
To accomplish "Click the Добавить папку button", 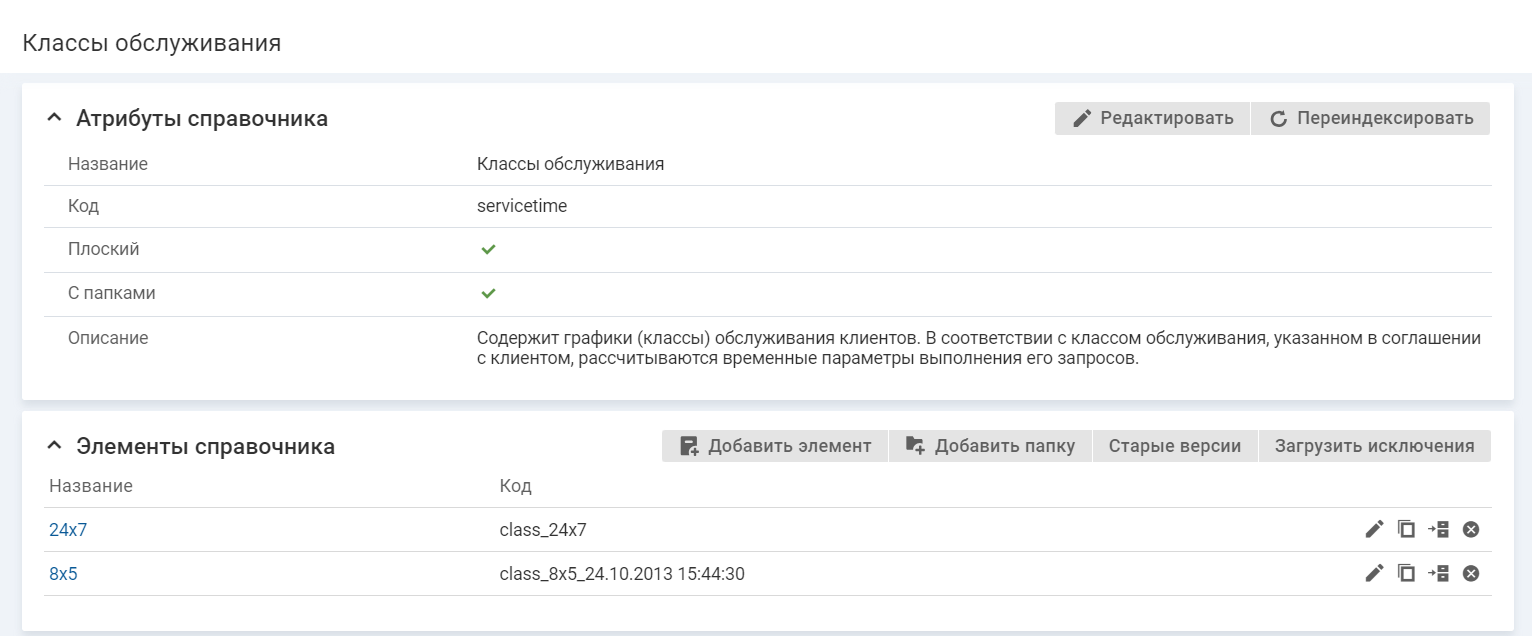I will tap(990, 446).
